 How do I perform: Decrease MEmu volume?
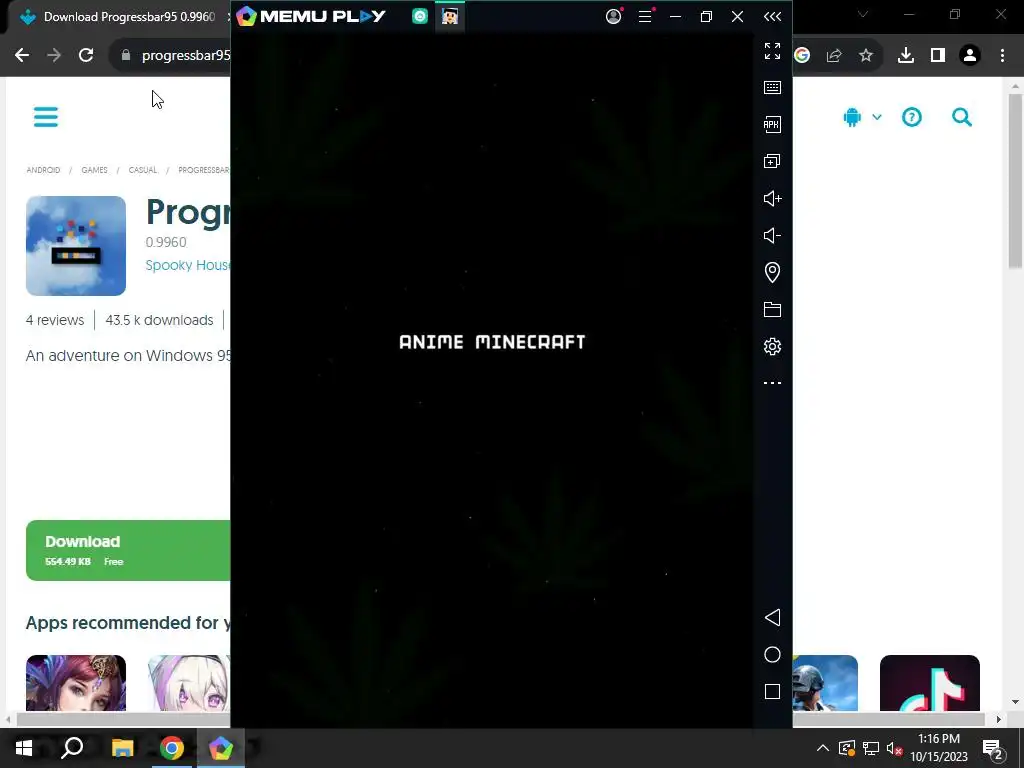tap(772, 235)
